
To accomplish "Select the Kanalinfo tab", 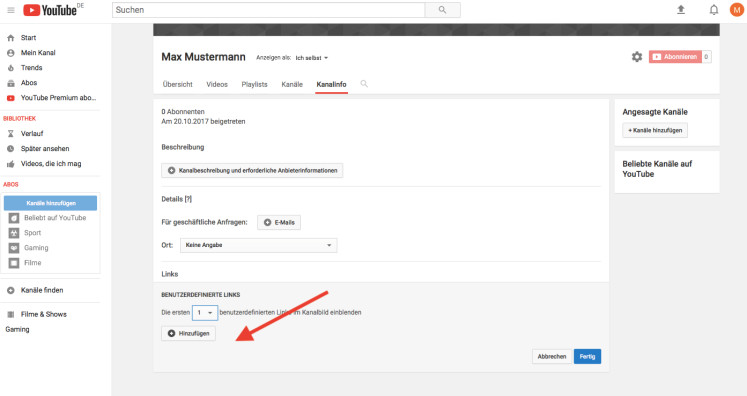I will 331,84.
